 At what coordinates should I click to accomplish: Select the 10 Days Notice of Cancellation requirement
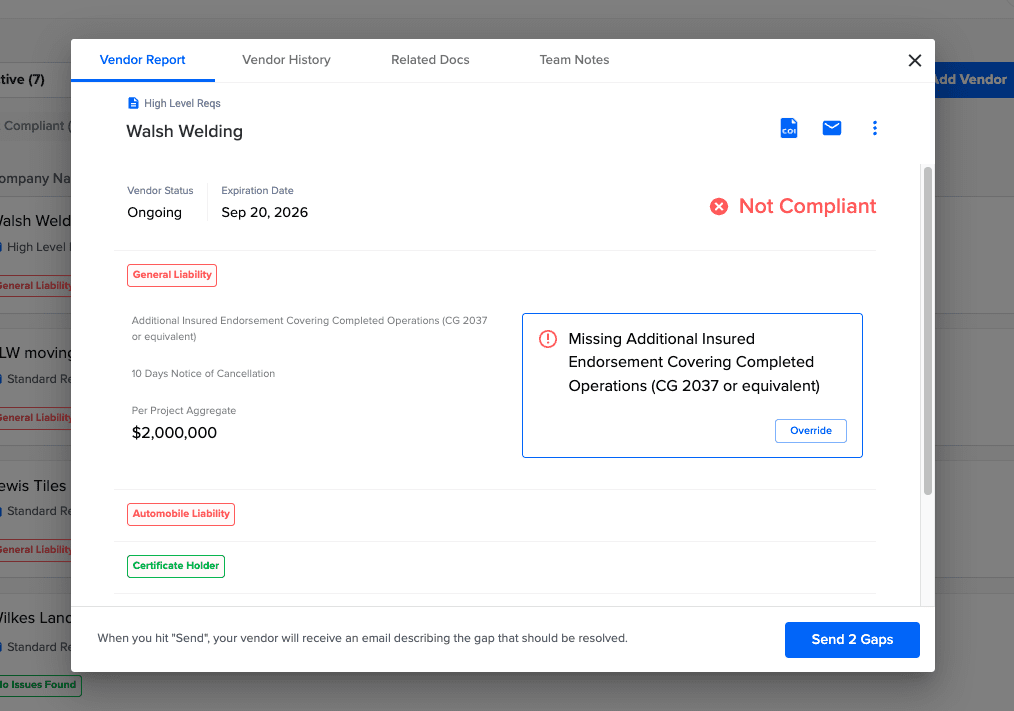pos(203,374)
